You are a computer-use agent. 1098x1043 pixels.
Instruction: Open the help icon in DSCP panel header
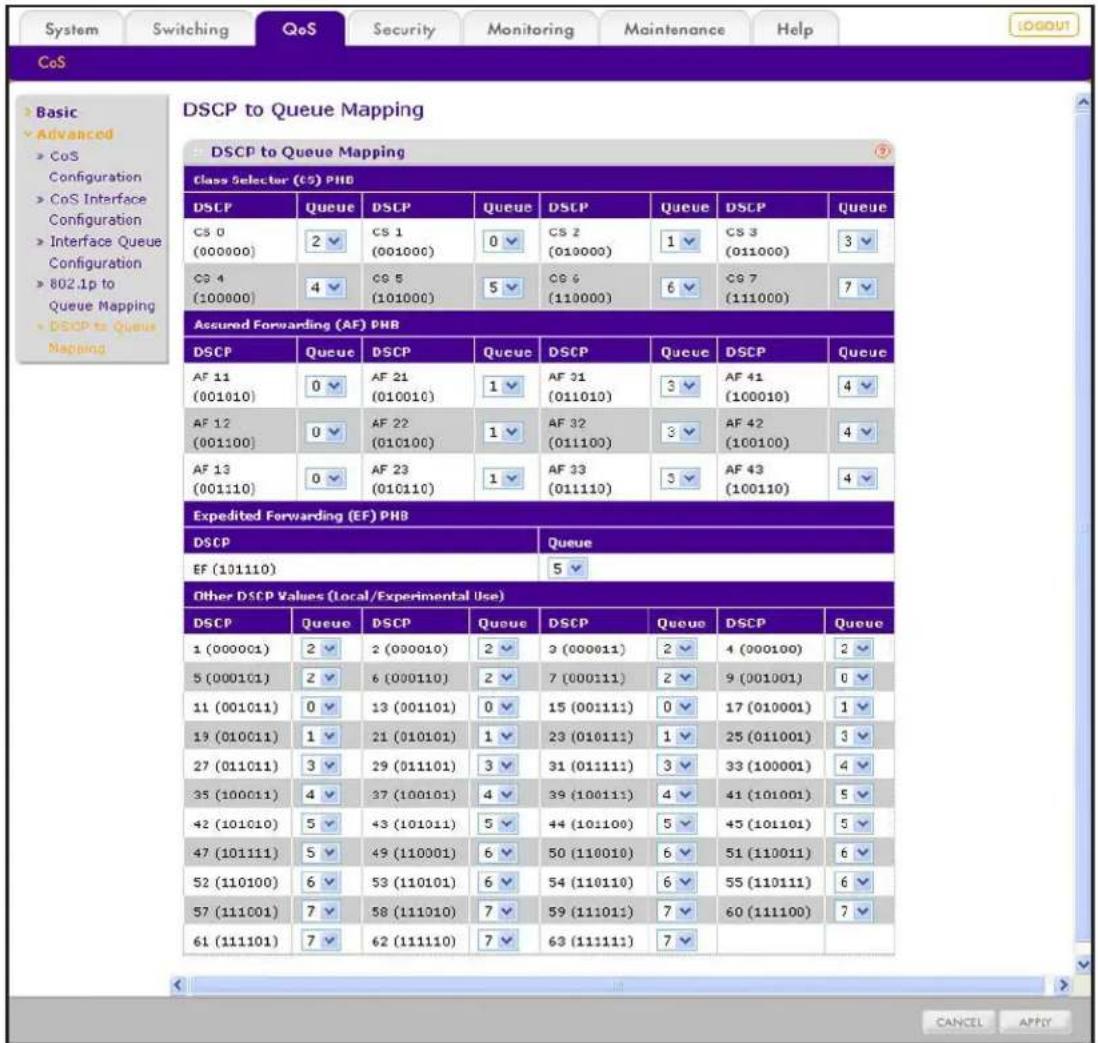pyautogui.click(x=882, y=151)
